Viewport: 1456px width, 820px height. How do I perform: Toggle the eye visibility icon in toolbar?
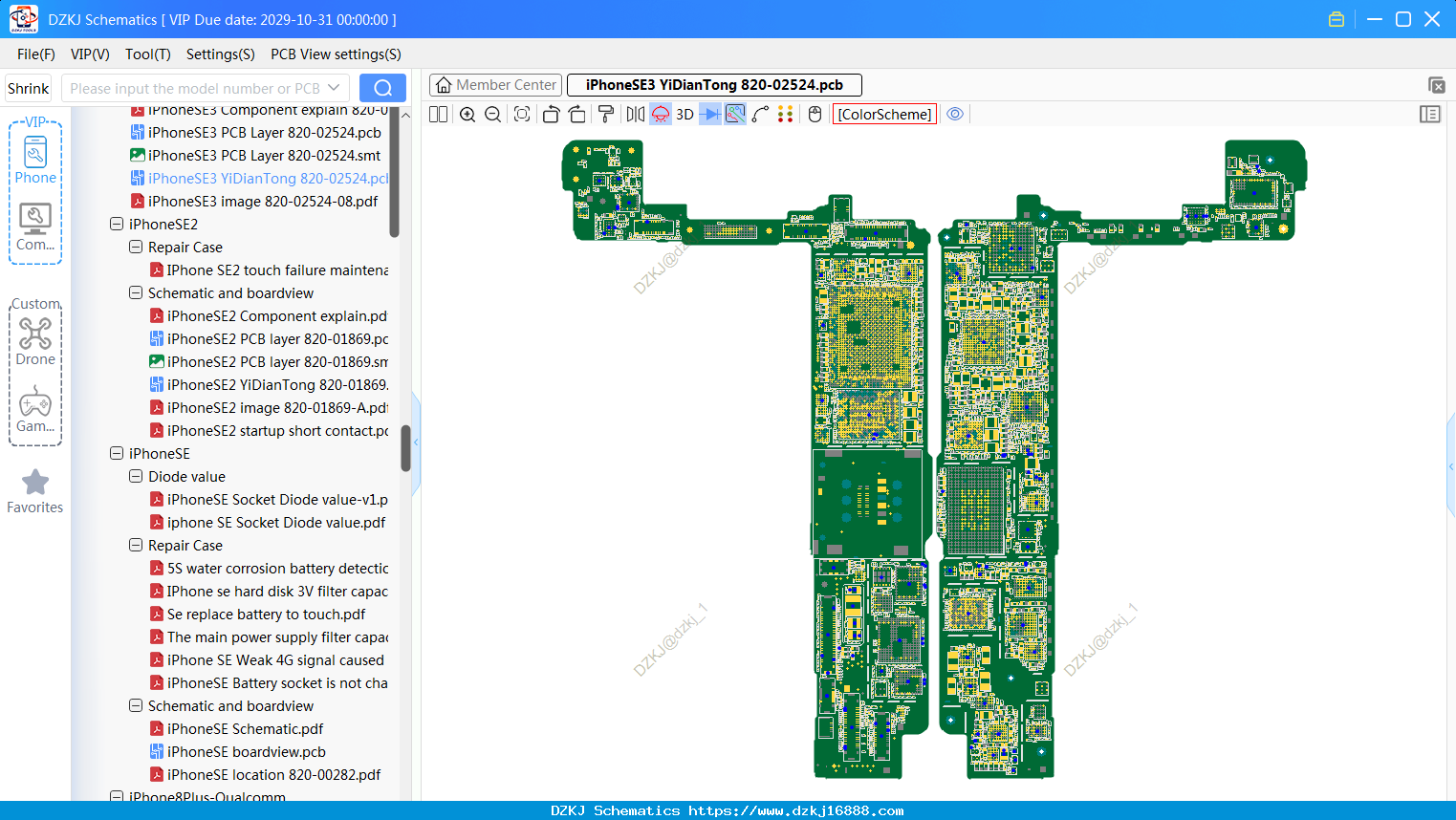pos(955,114)
